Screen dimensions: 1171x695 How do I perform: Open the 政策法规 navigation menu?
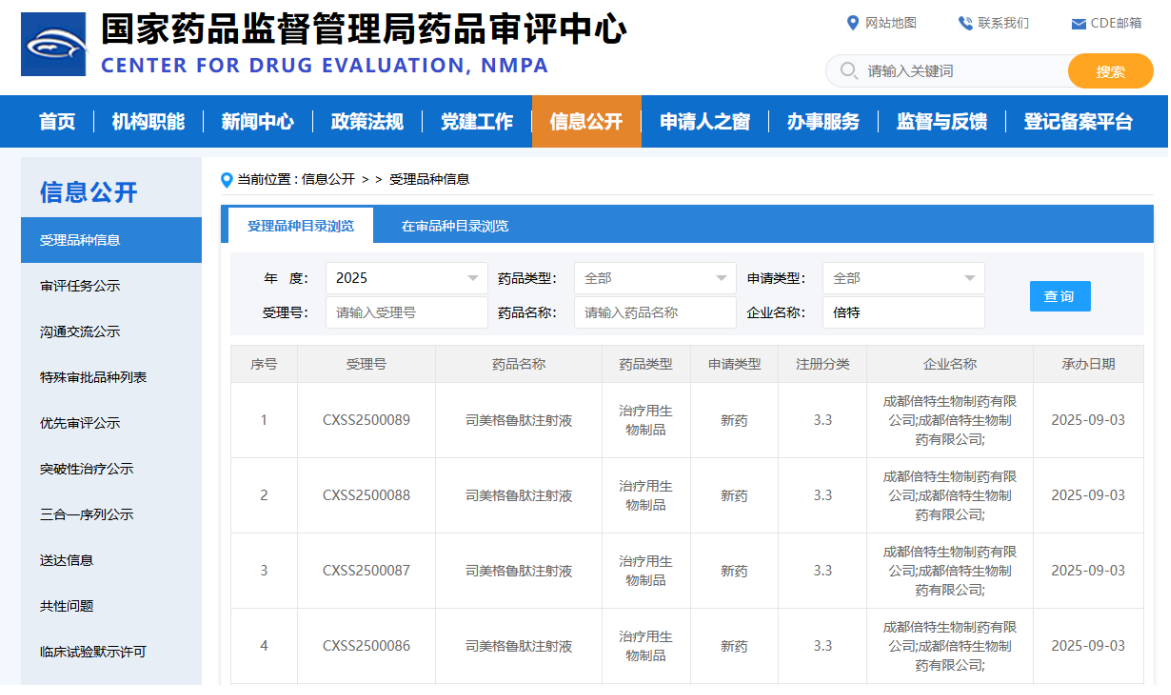(x=367, y=122)
